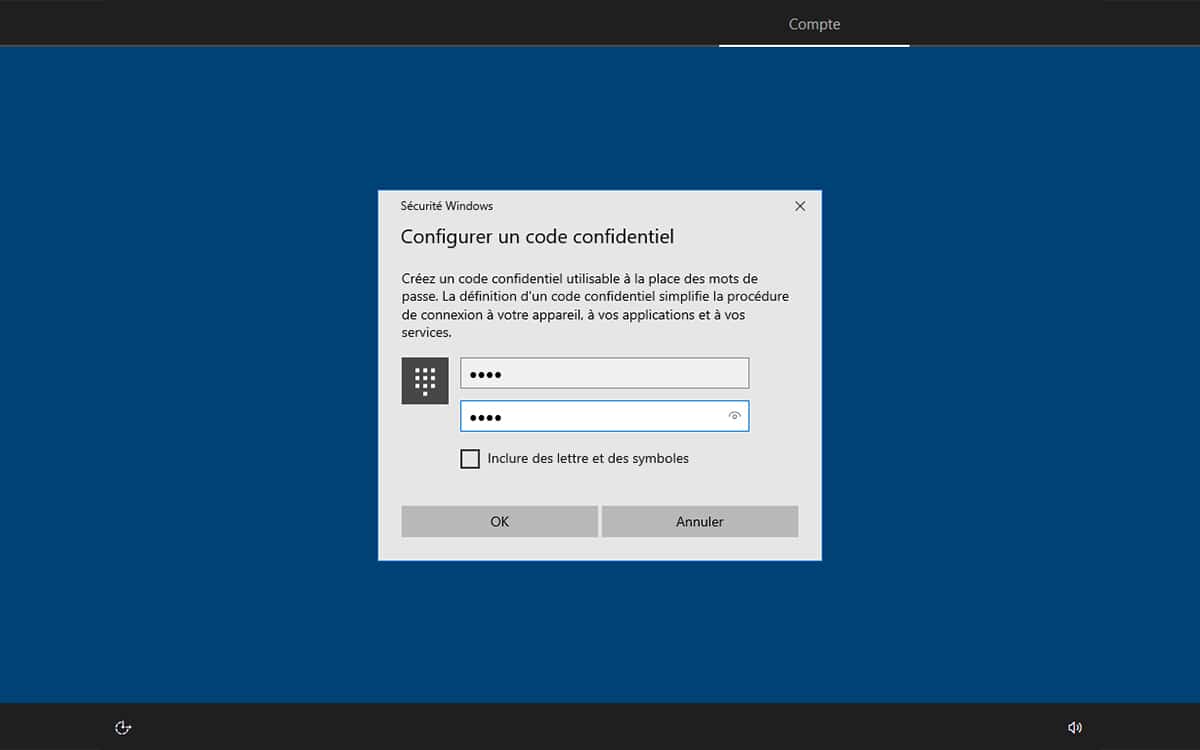Focus the PIN confirmation field
Image resolution: width=1200 pixels, height=750 pixels.
coord(590,416)
